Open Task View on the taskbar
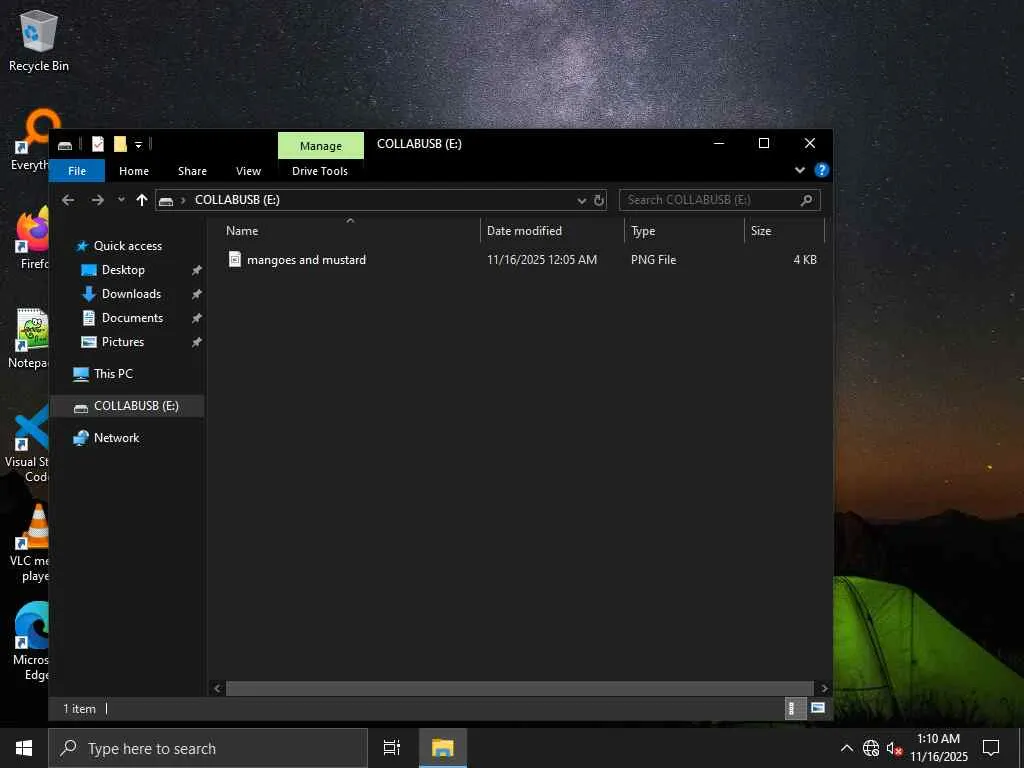The image size is (1024, 768). 392,748
